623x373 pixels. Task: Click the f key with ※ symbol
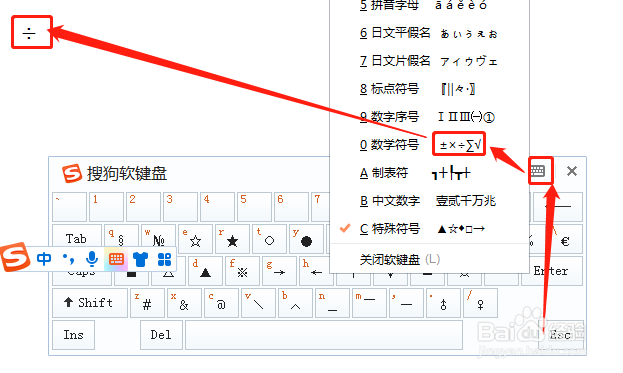coord(242,271)
